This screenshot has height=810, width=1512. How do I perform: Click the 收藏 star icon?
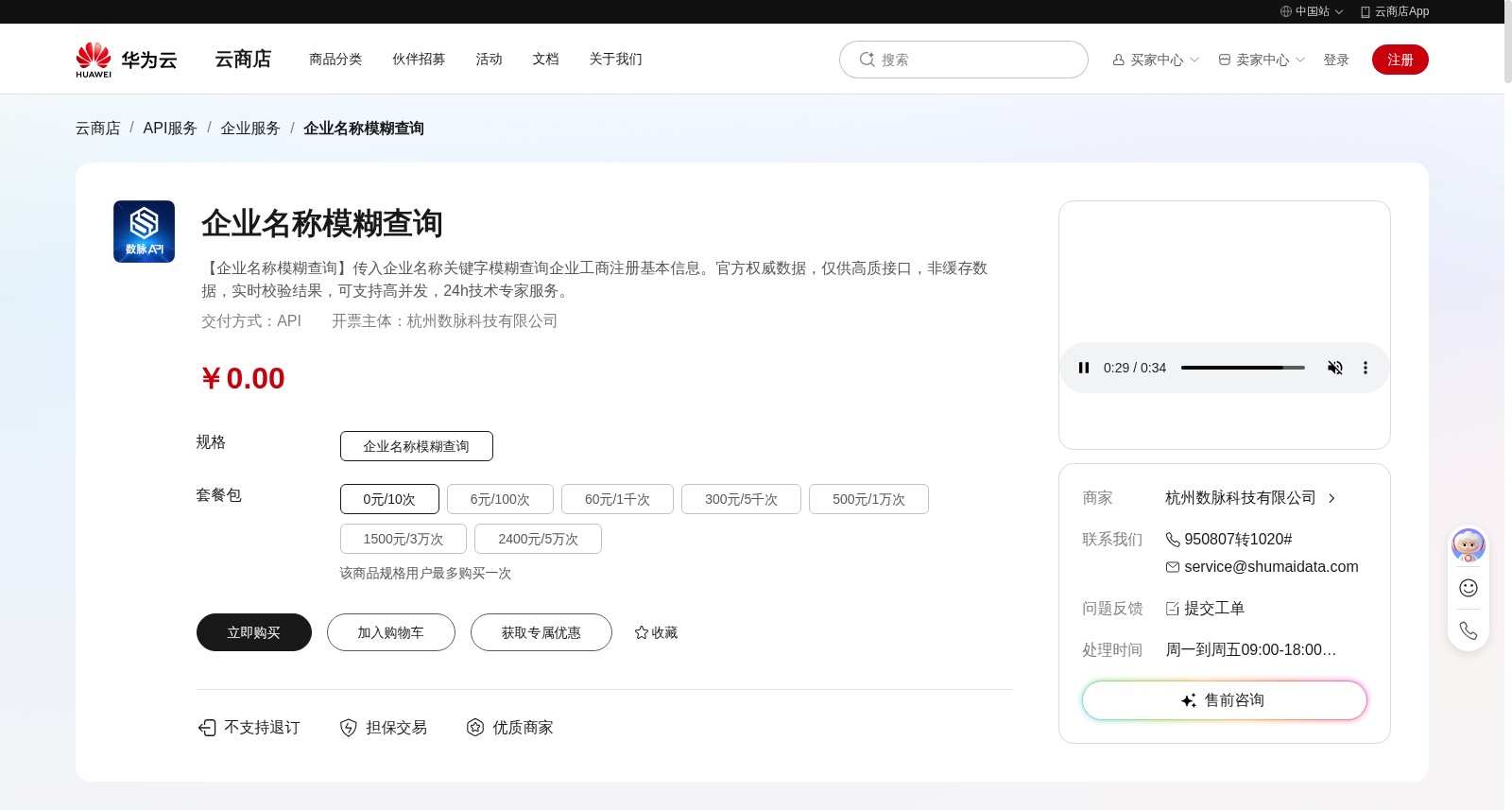click(642, 632)
